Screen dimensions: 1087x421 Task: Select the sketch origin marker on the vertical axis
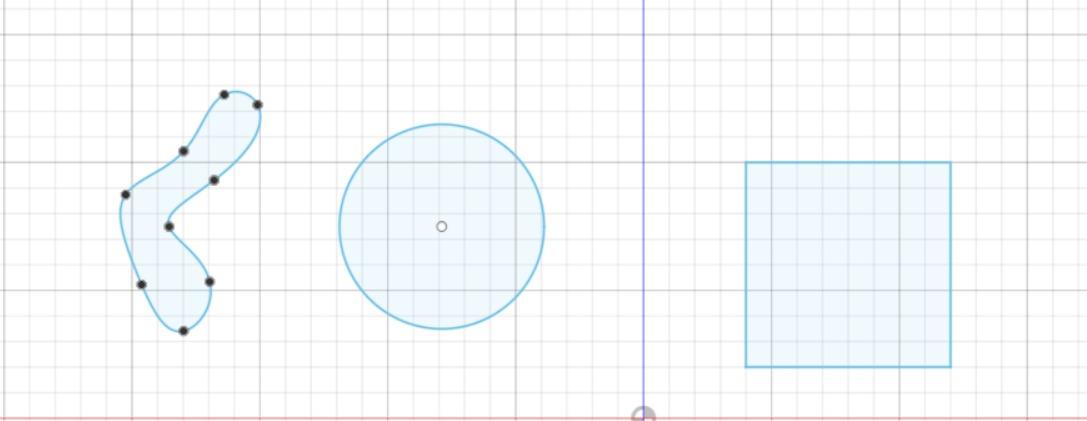pyautogui.click(x=643, y=414)
